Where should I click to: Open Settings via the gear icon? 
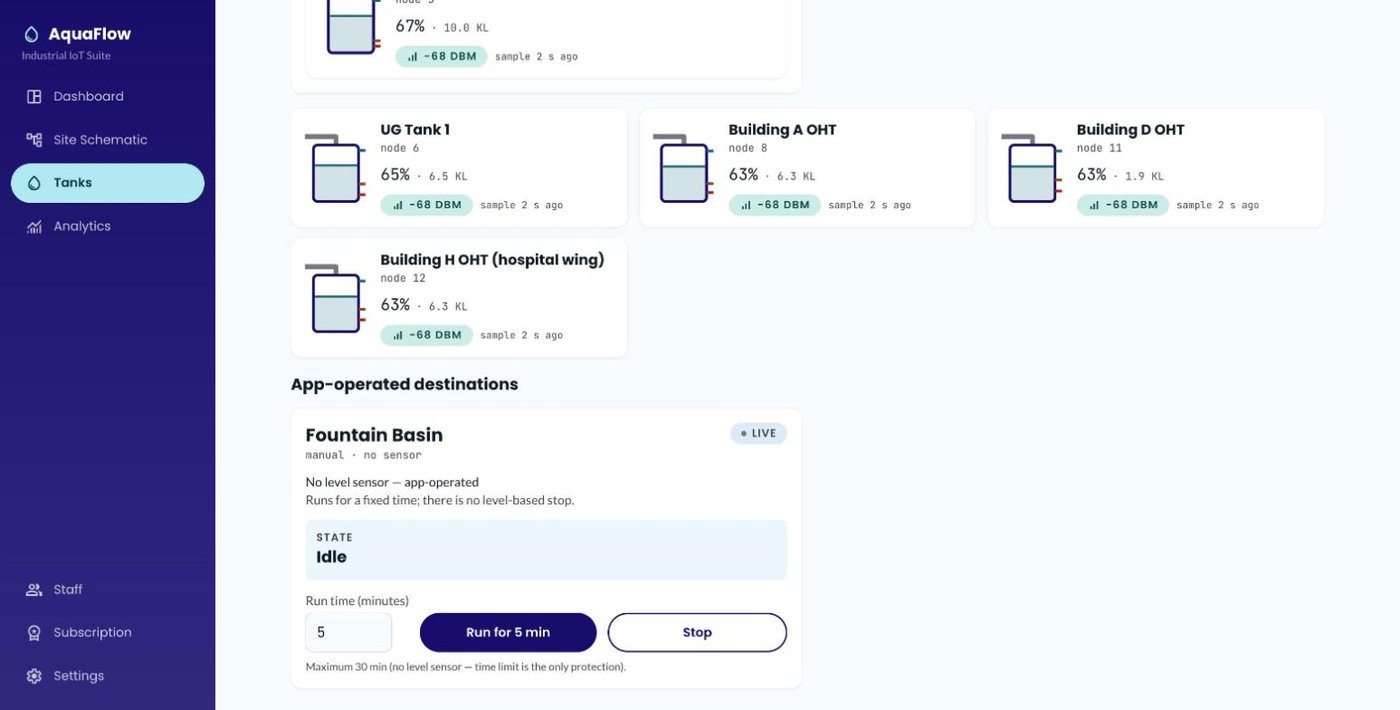coord(34,676)
